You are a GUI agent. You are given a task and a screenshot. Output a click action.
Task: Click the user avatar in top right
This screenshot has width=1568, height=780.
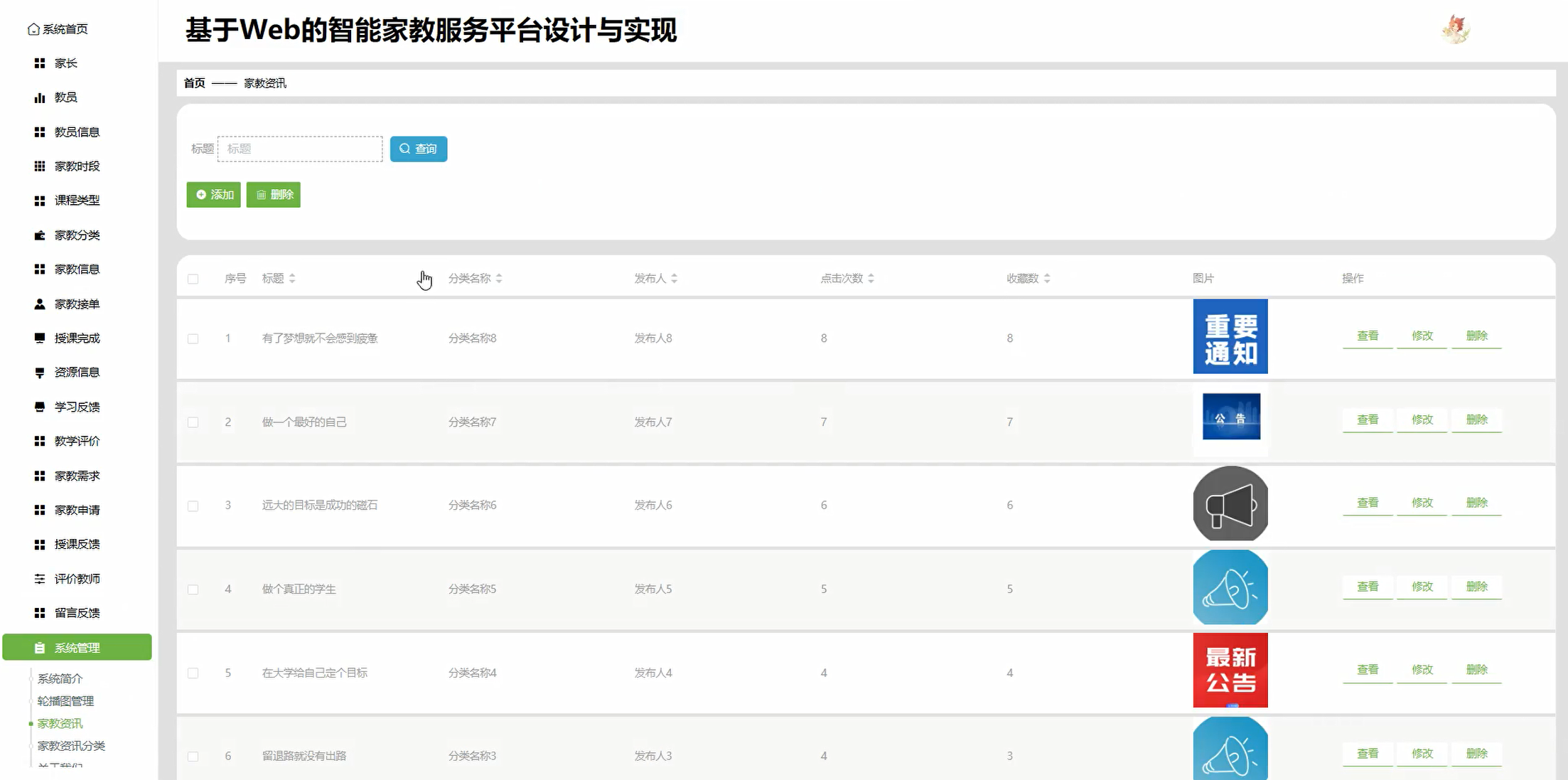(x=1455, y=30)
